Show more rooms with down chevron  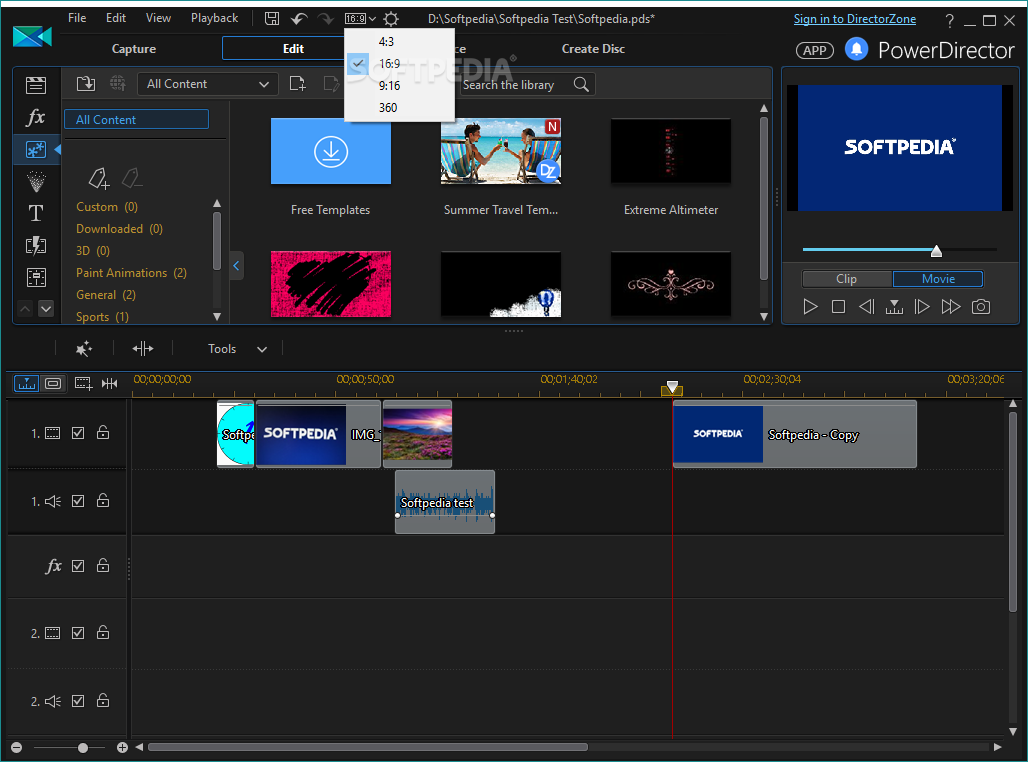coord(46,308)
